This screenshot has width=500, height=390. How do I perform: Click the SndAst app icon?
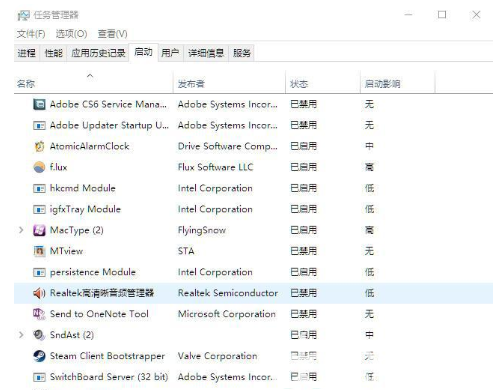tap(39, 335)
